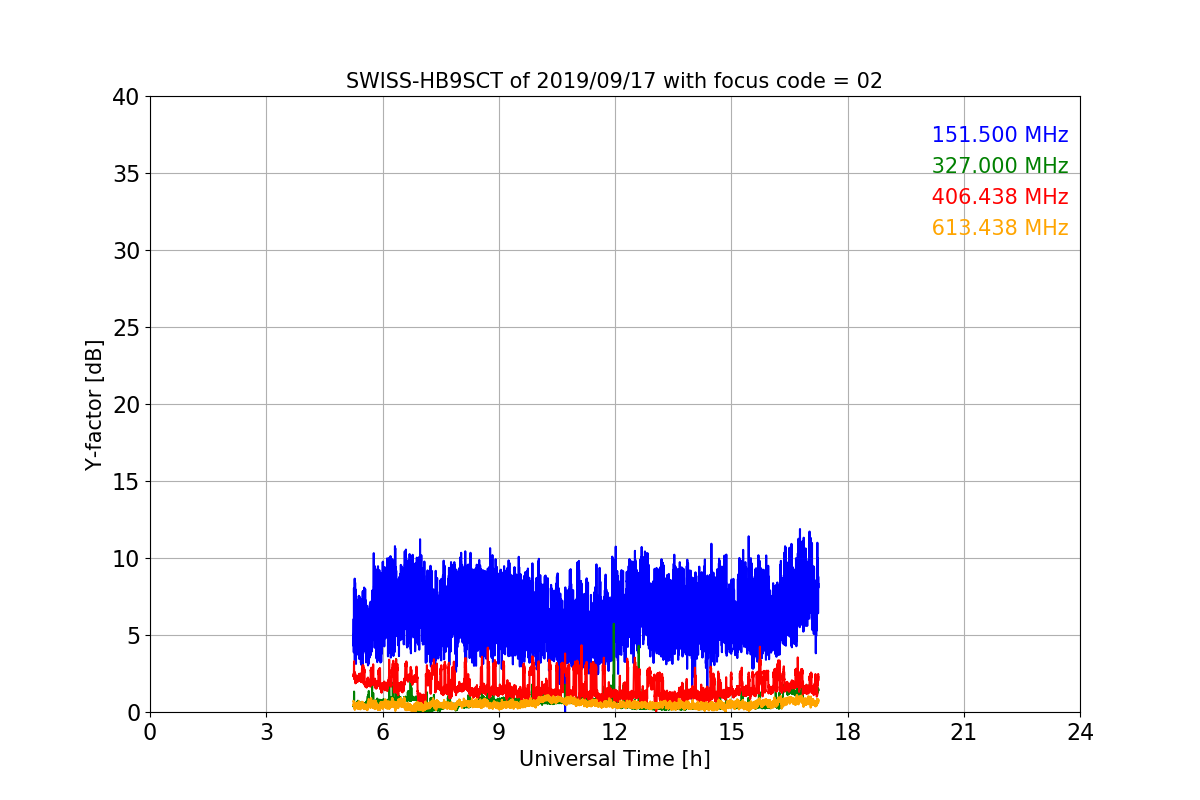Select the 151.500 MHz legend label
Image resolution: width=1200 pixels, height=800 pixels.
(1000, 135)
